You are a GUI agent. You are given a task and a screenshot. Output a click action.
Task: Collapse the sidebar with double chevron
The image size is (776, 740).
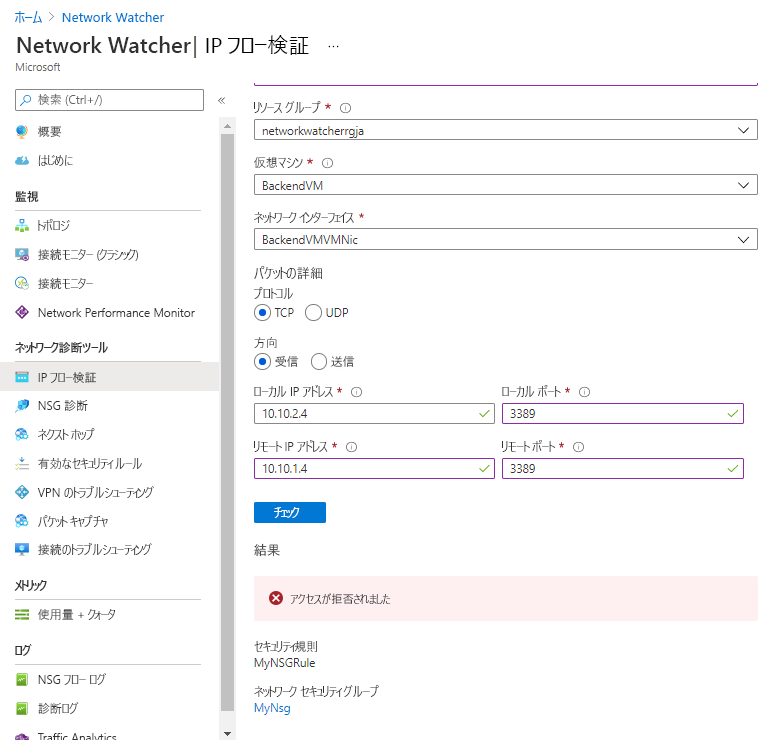pos(222,100)
